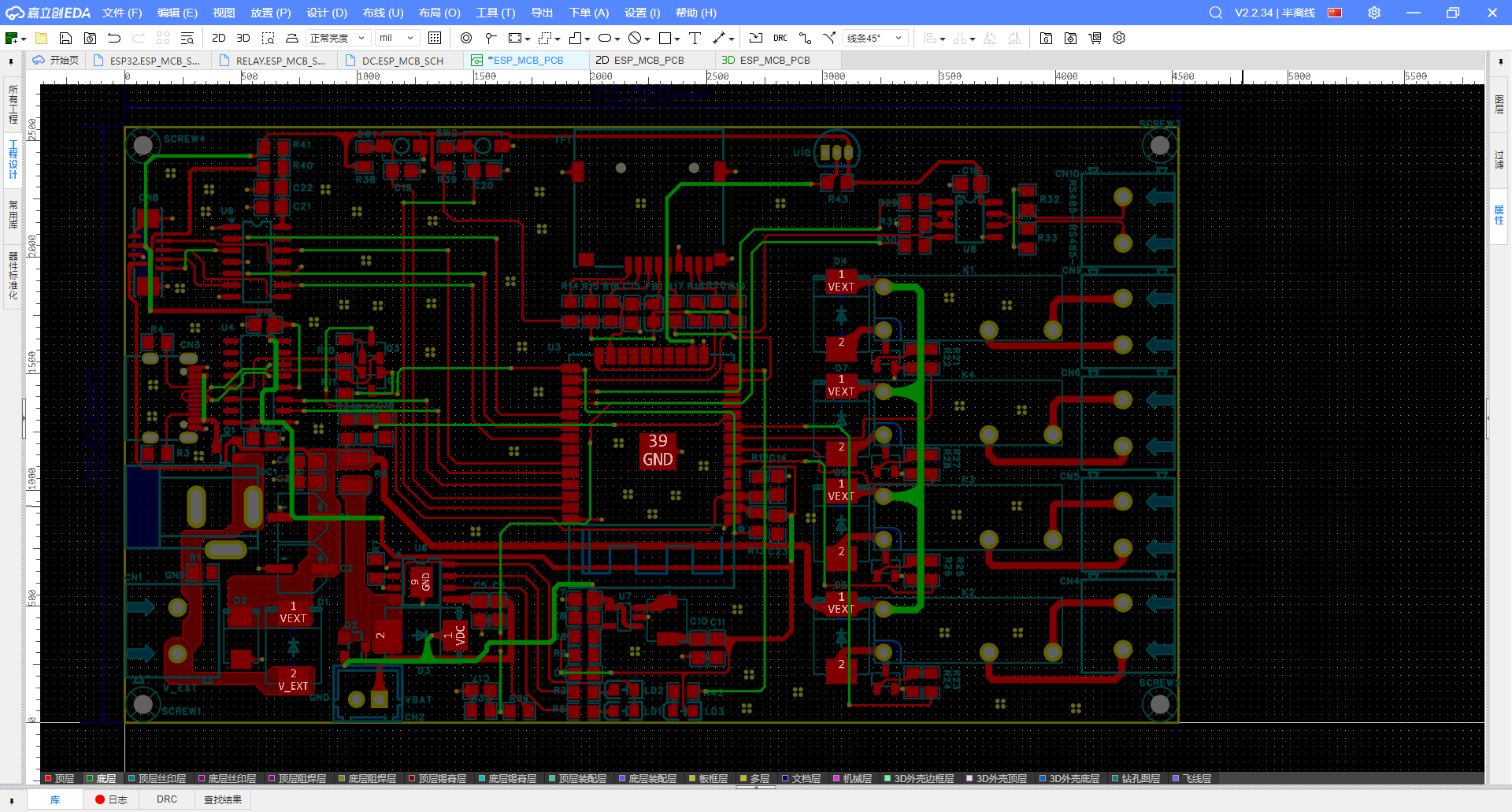Click the search magnifier in title bar
This screenshot has width=1512, height=812.
click(x=1216, y=13)
